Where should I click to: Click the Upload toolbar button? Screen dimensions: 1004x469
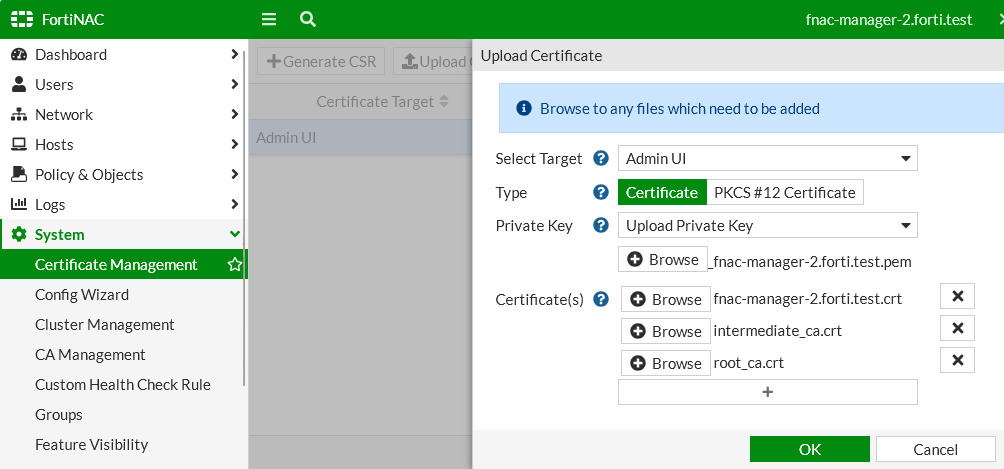(x=433, y=62)
